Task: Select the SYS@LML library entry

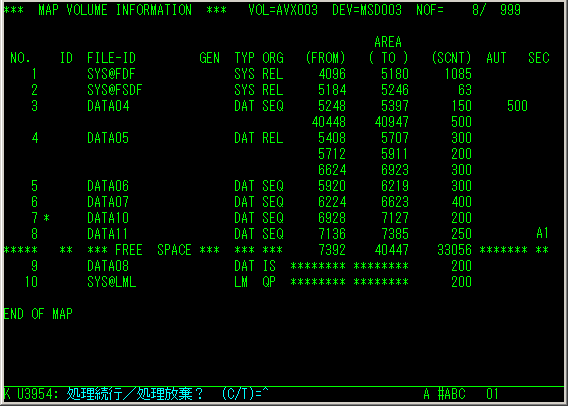Action: tap(112, 282)
